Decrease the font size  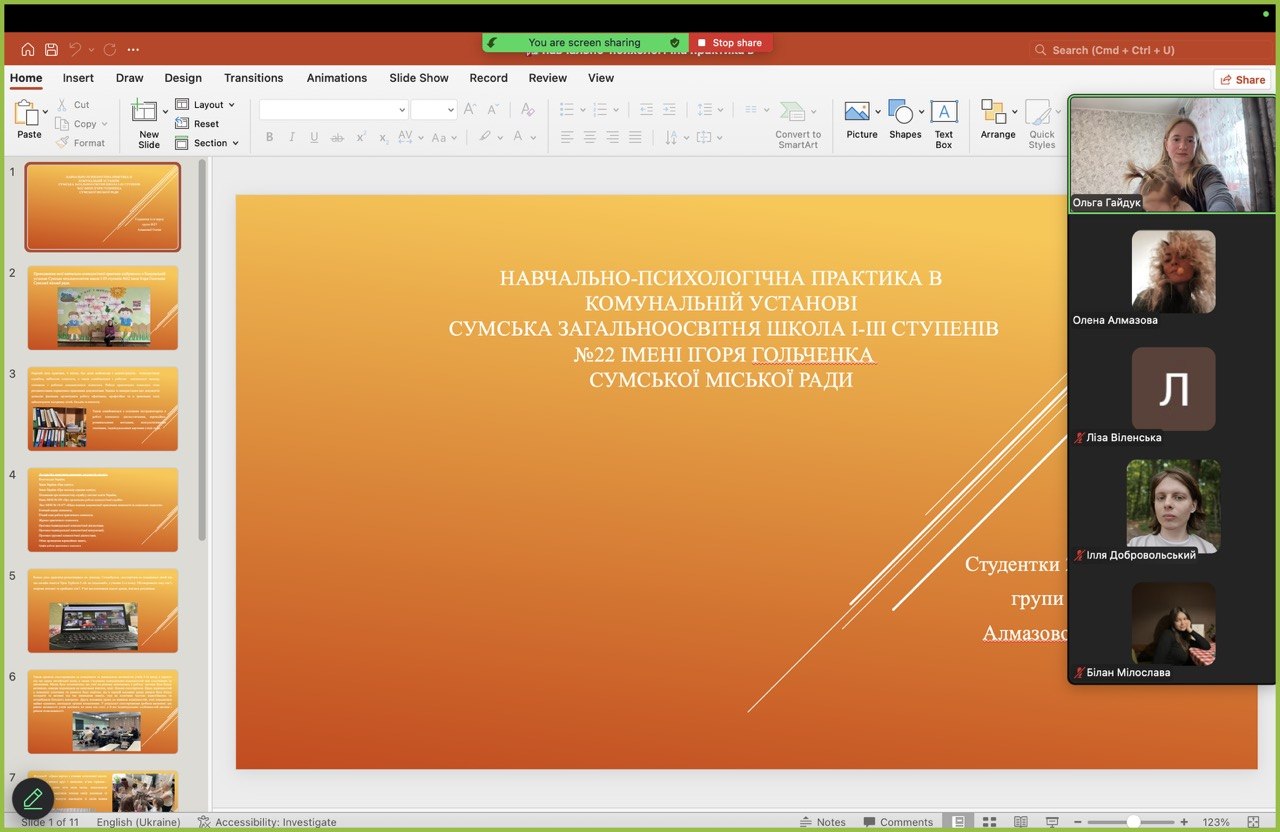coord(492,109)
